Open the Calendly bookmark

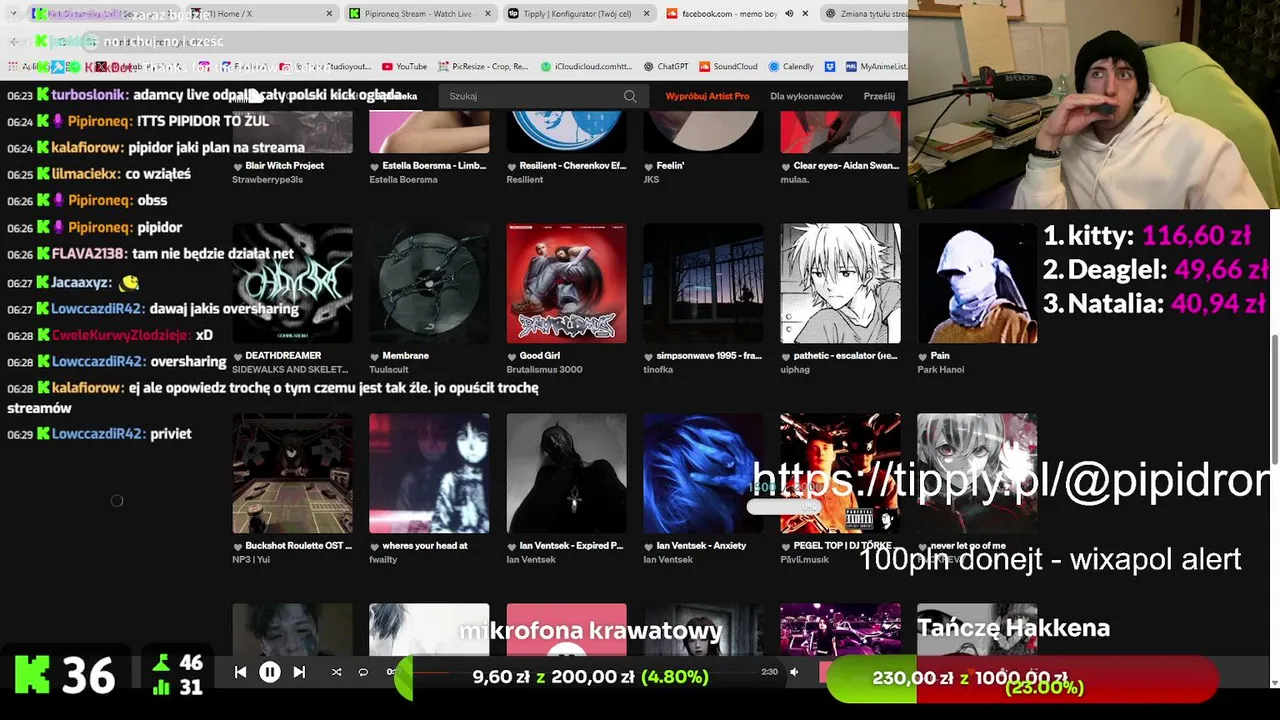coord(791,67)
